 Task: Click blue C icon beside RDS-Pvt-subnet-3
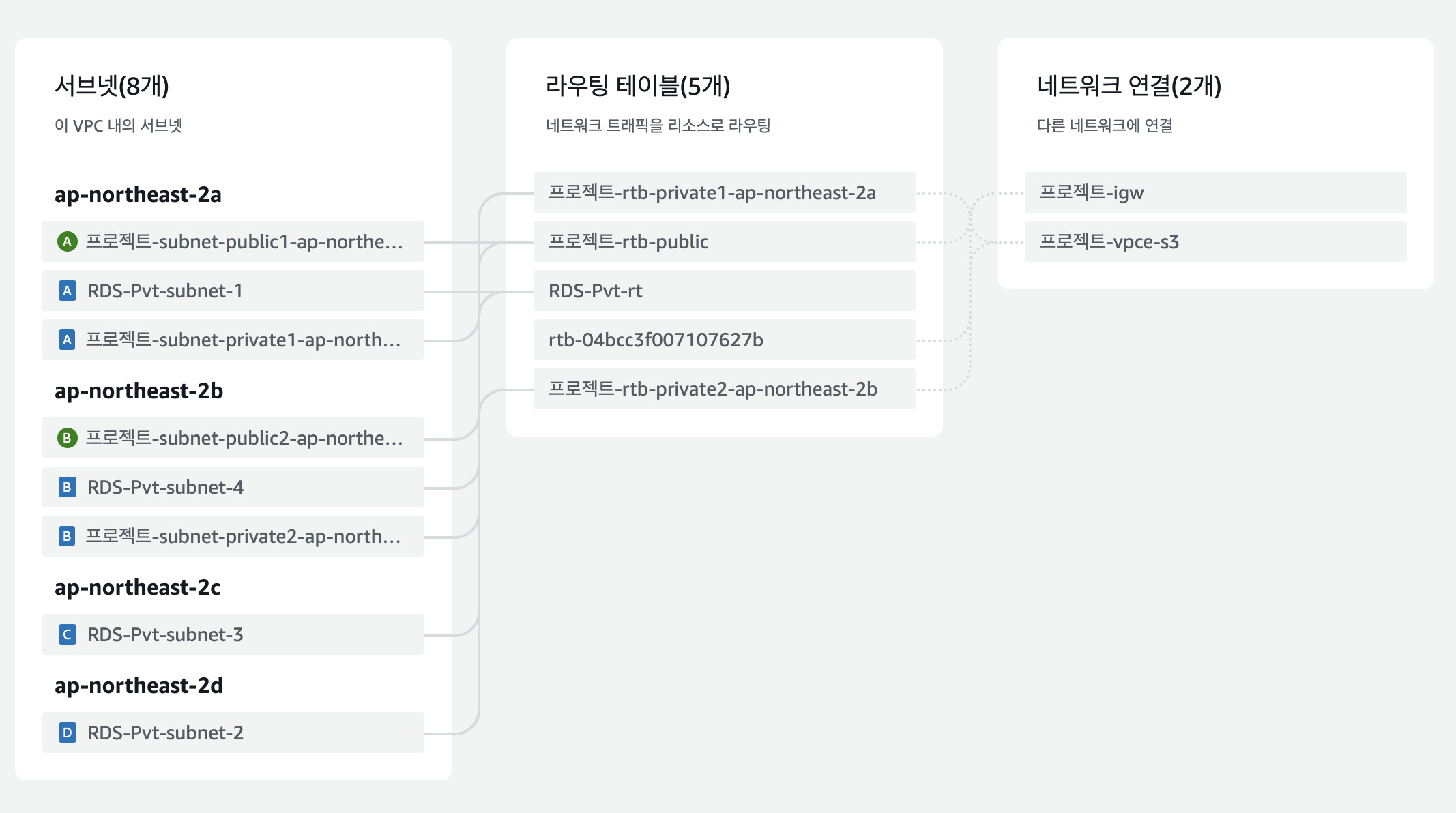(67, 634)
